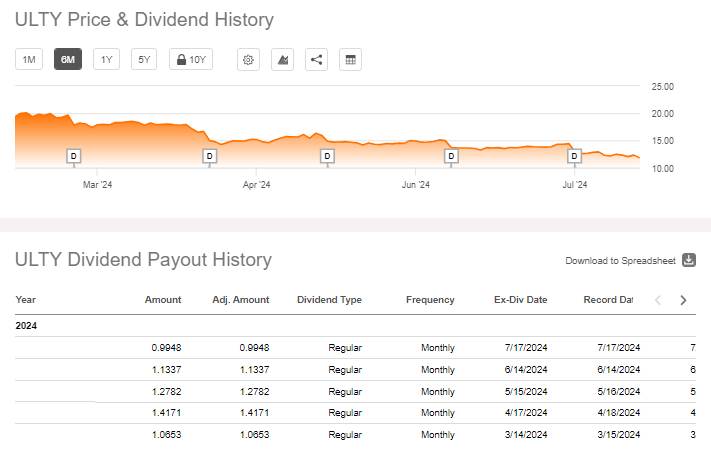The image size is (711, 452).
Task: Go to previous table columns arrow
Action: point(658,300)
